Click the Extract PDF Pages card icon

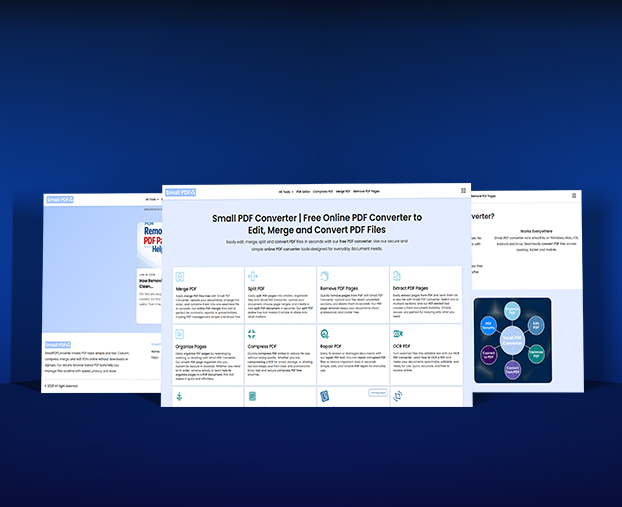coord(397,276)
